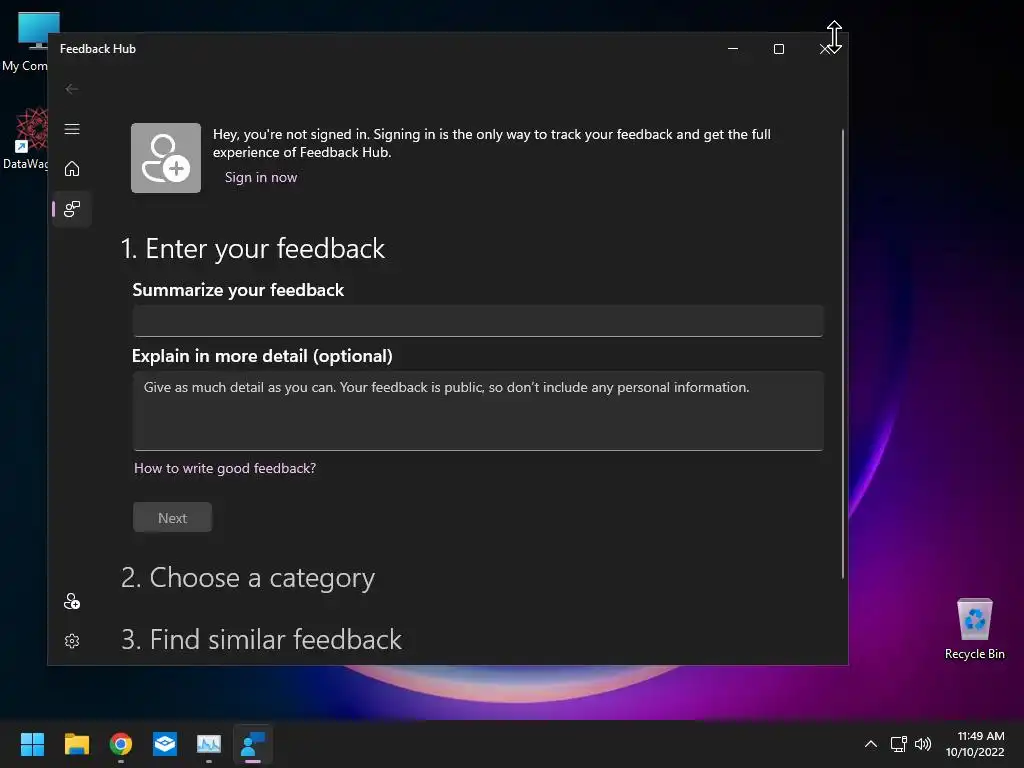This screenshot has width=1024, height=768.
Task: Minimize the Feedback Hub window
Action: coord(733,49)
